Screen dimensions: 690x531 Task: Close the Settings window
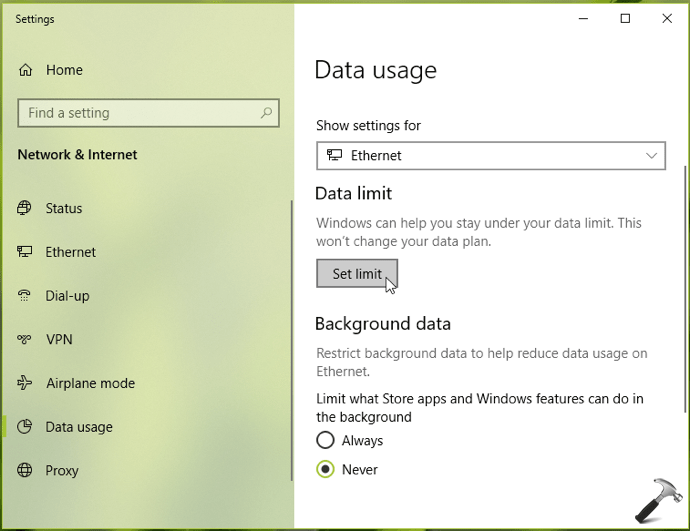point(667,18)
